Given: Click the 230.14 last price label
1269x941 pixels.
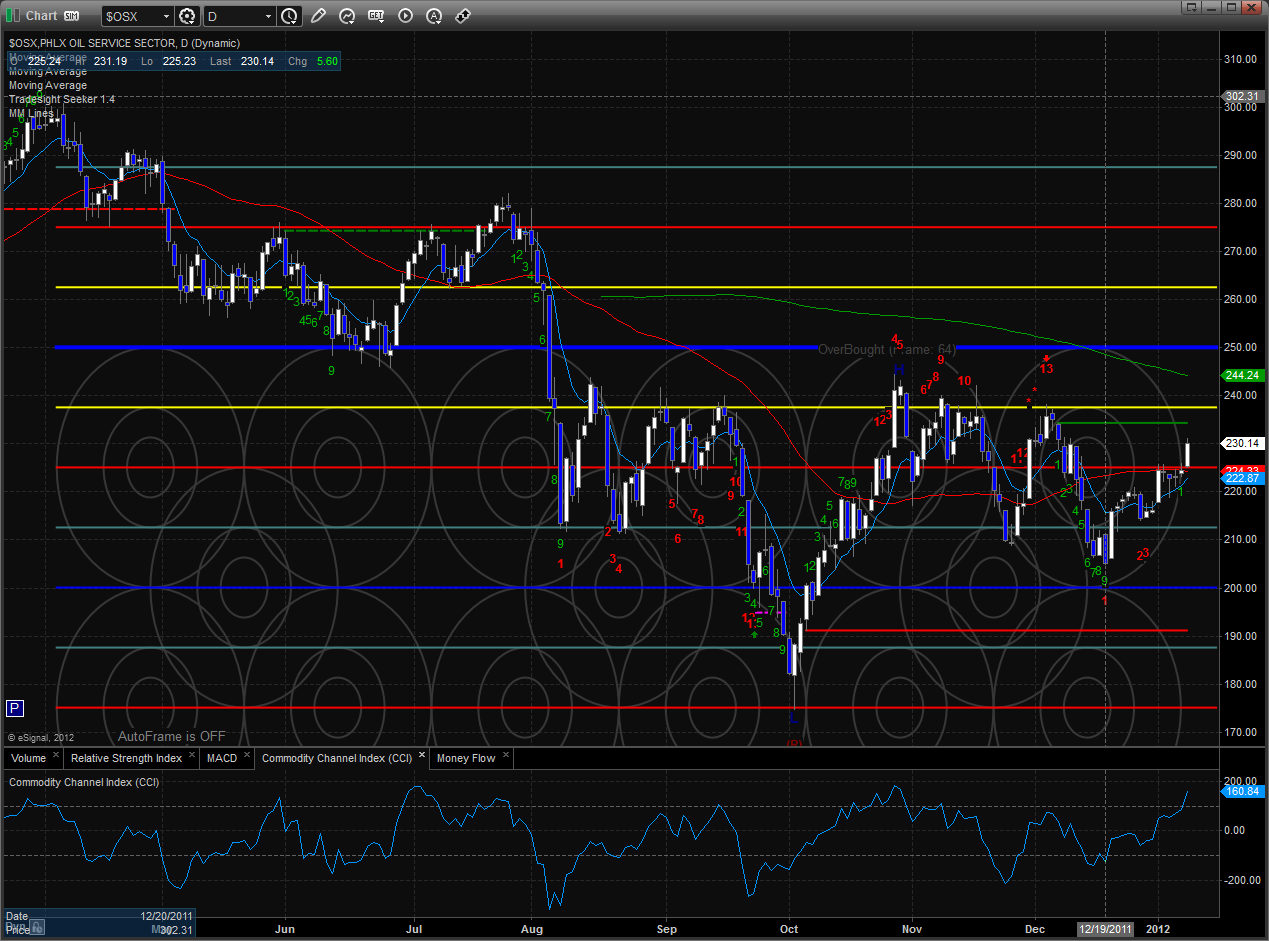Looking at the screenshot, I should tap(1241, 443).
